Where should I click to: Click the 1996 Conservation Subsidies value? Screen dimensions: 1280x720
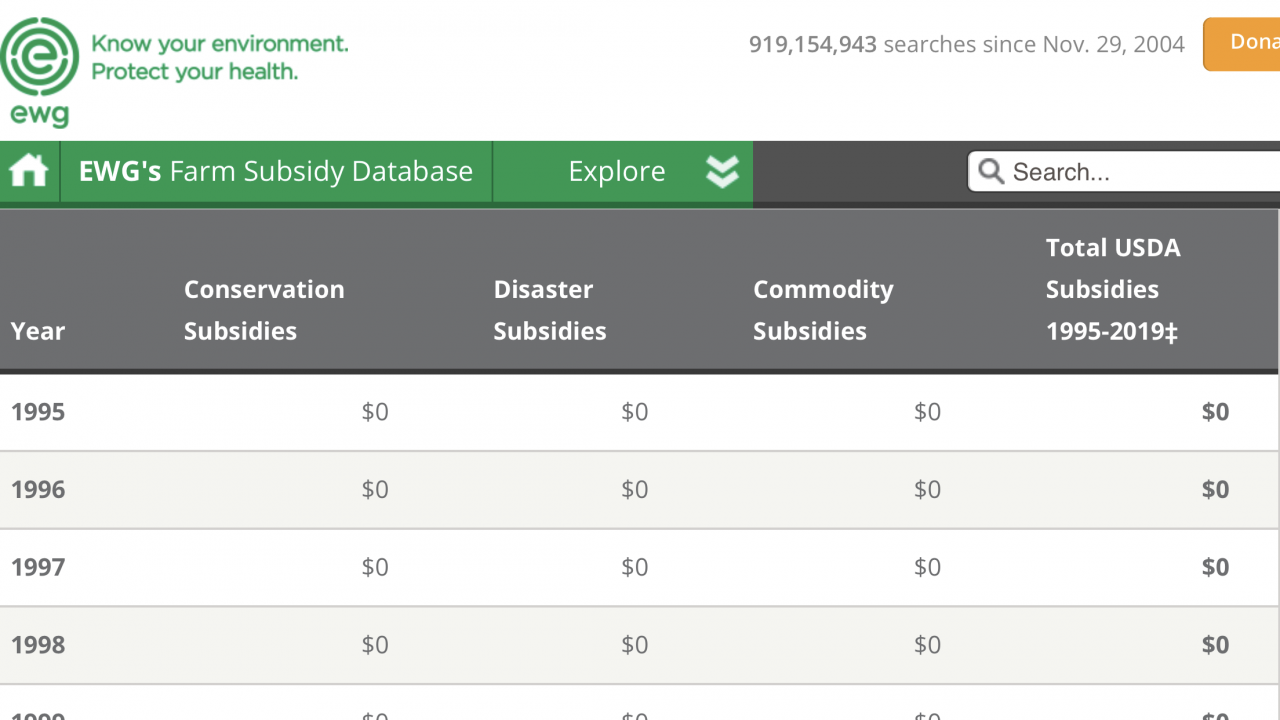point(375,490)
